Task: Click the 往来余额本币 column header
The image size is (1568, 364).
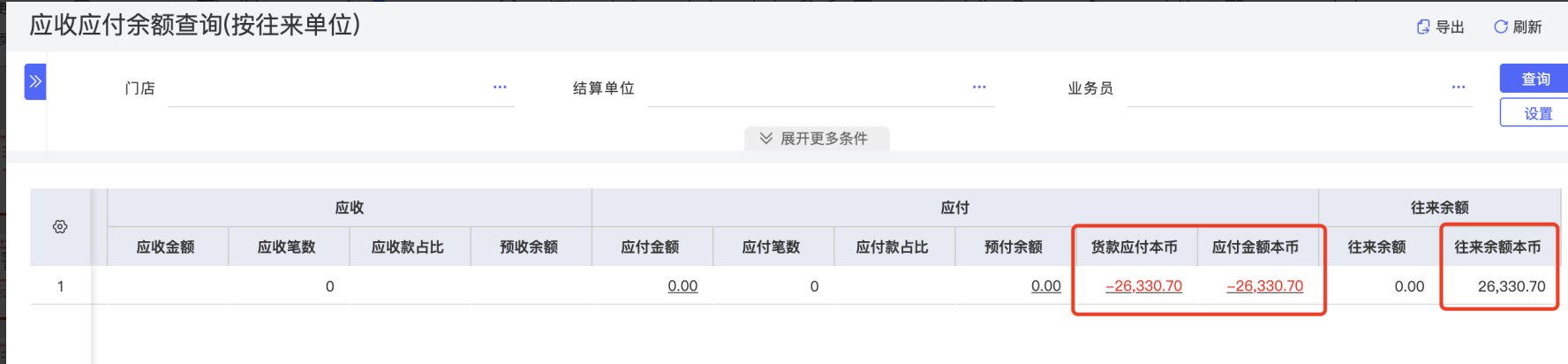Action: click(1497, 247)
